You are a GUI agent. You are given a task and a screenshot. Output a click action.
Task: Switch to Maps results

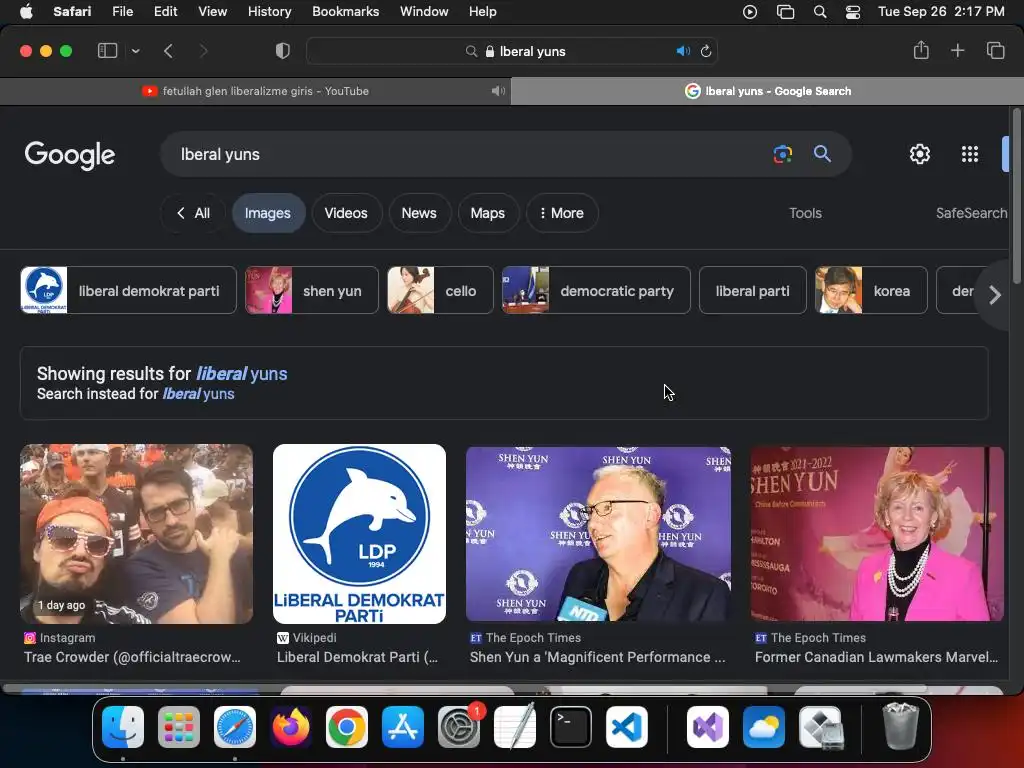488,213
